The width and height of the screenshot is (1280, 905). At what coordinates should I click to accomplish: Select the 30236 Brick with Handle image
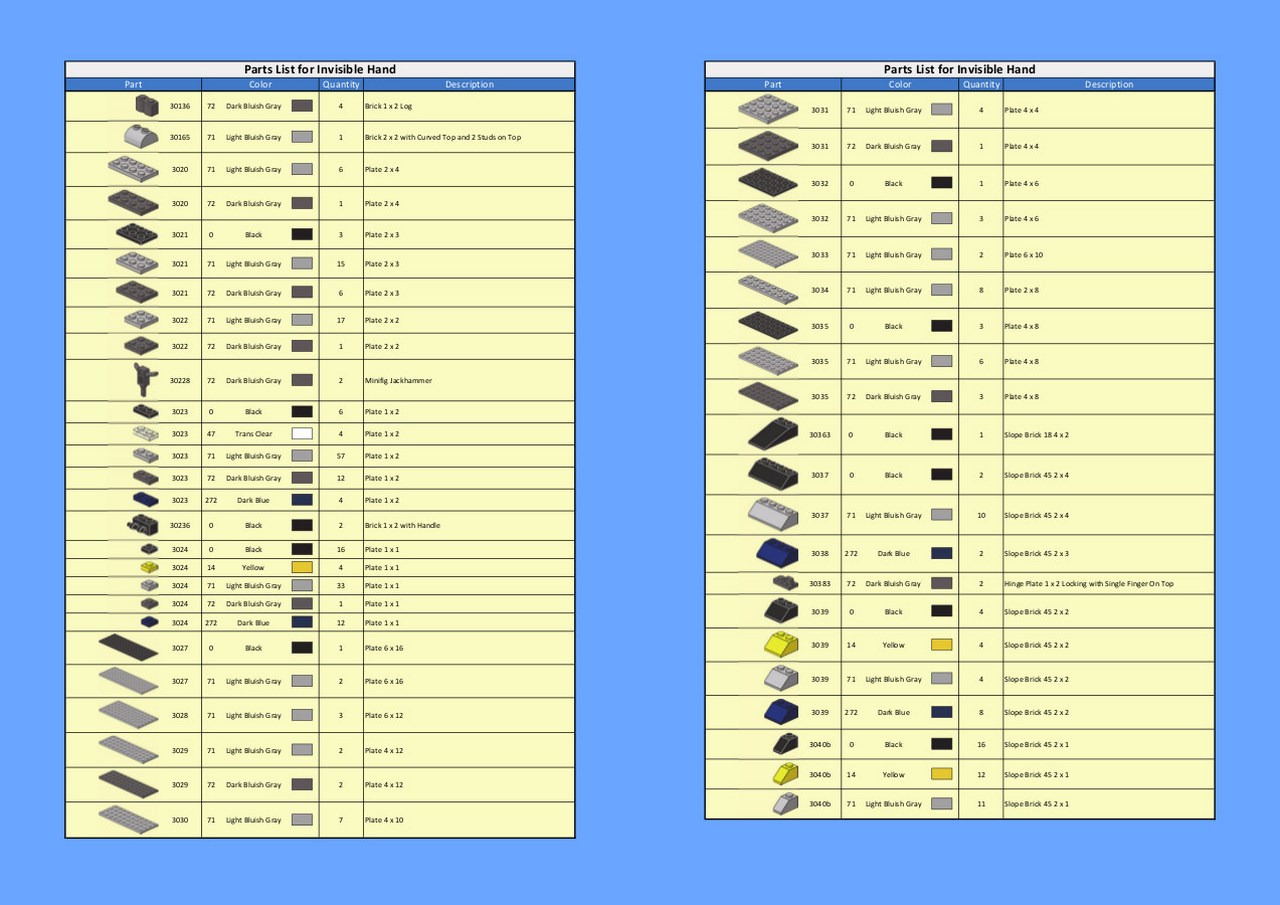[x=143, y=524]
